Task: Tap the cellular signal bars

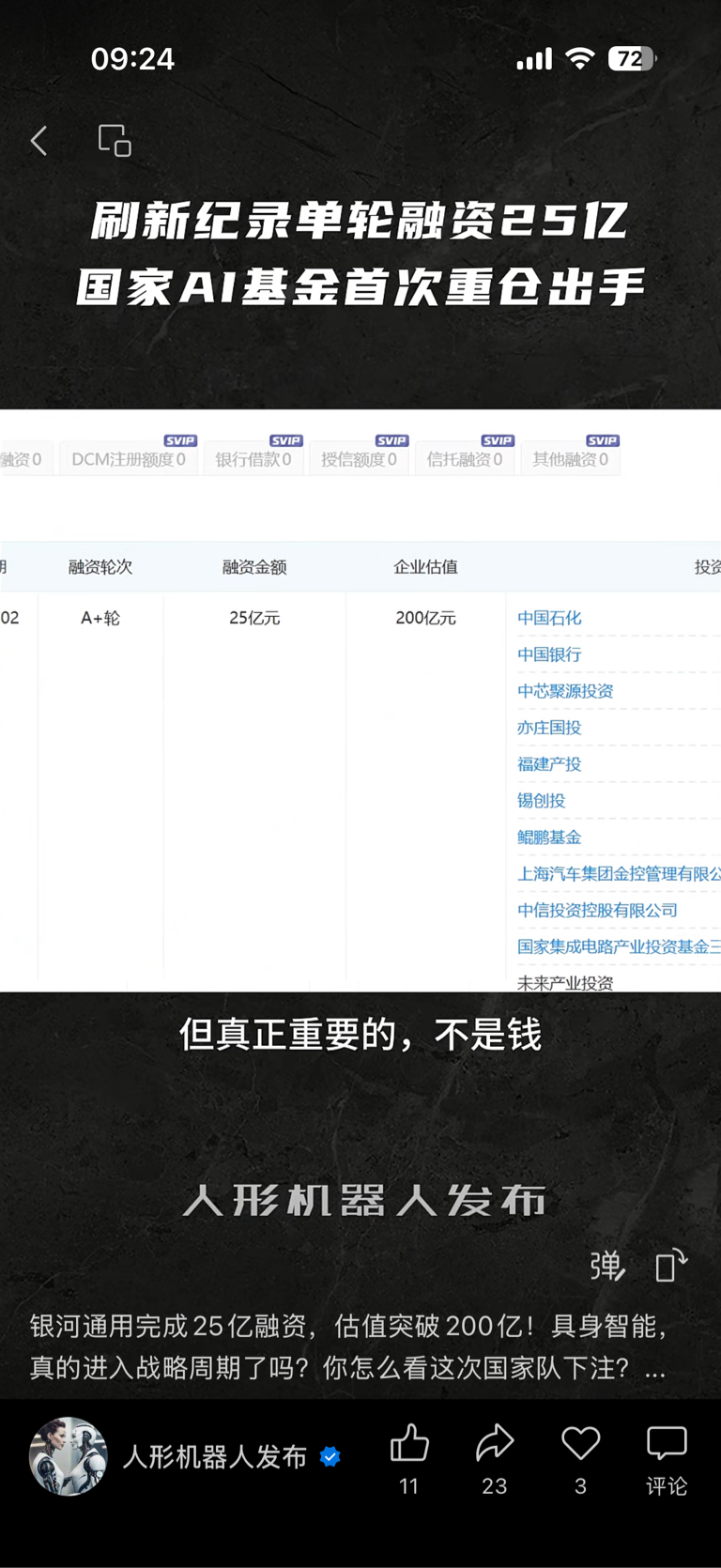Action: (534, 60)
